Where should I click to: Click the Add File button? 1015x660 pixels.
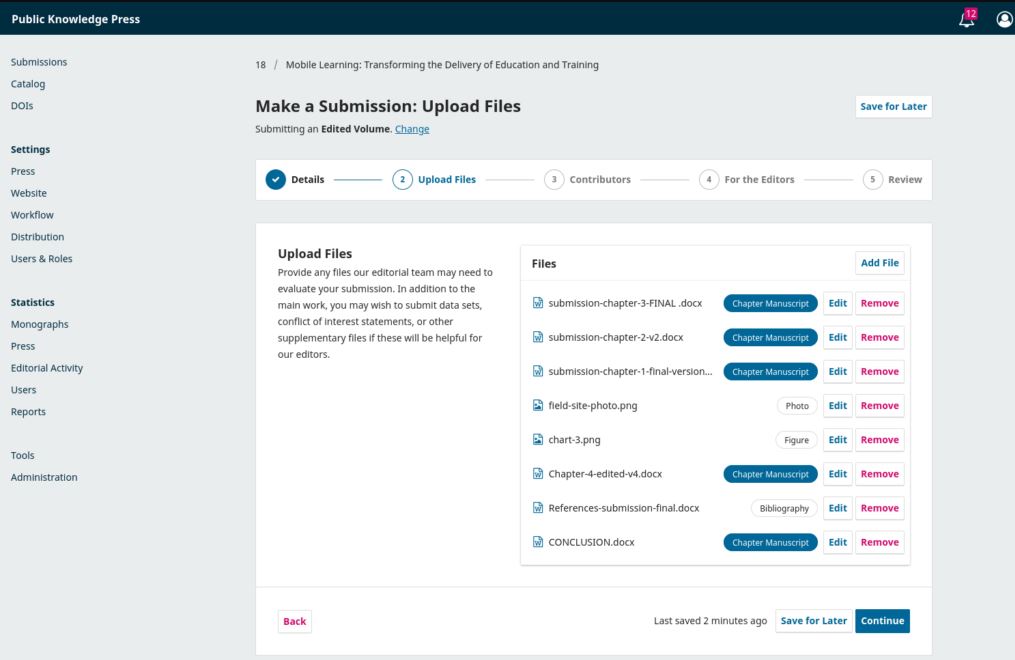880,263
